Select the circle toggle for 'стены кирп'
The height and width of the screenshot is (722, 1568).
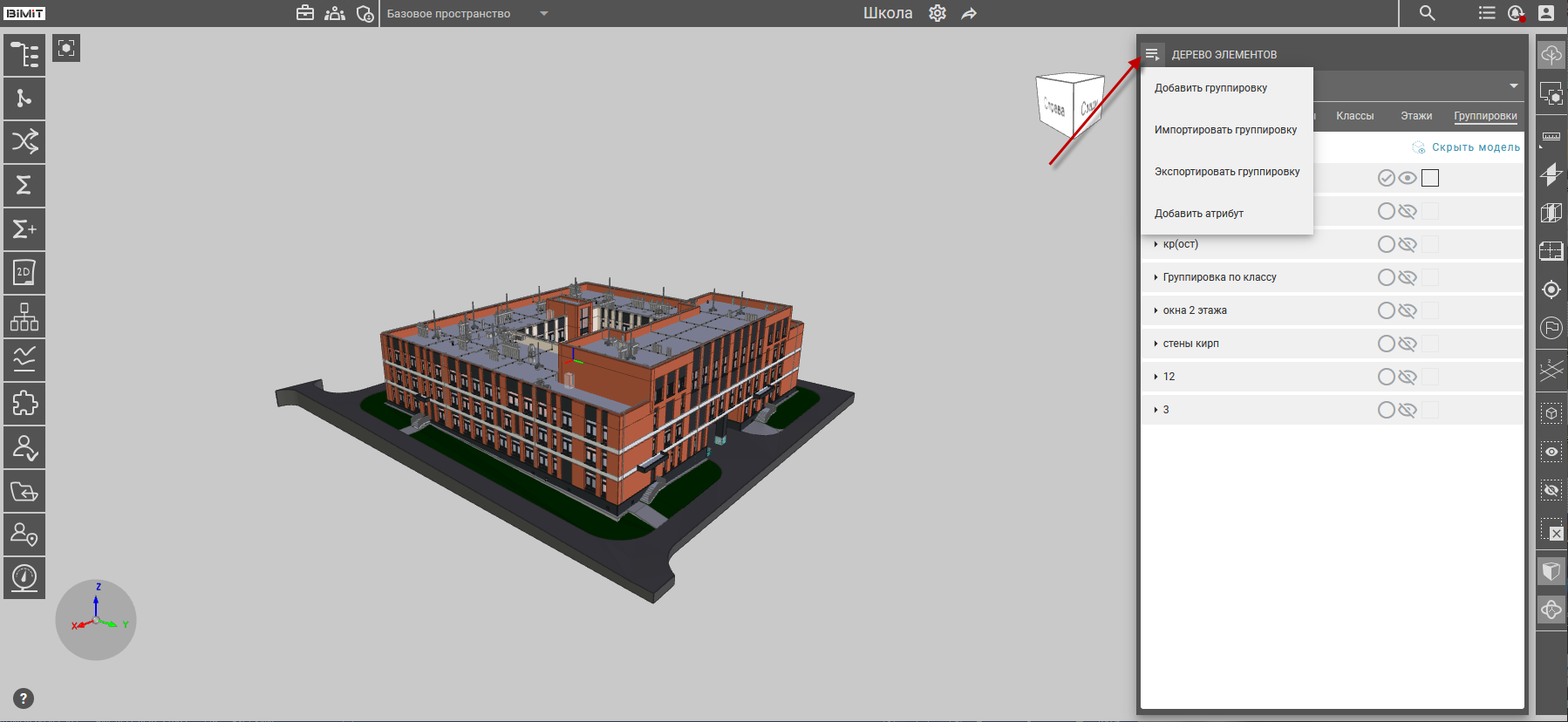[x=1386, y=344]
